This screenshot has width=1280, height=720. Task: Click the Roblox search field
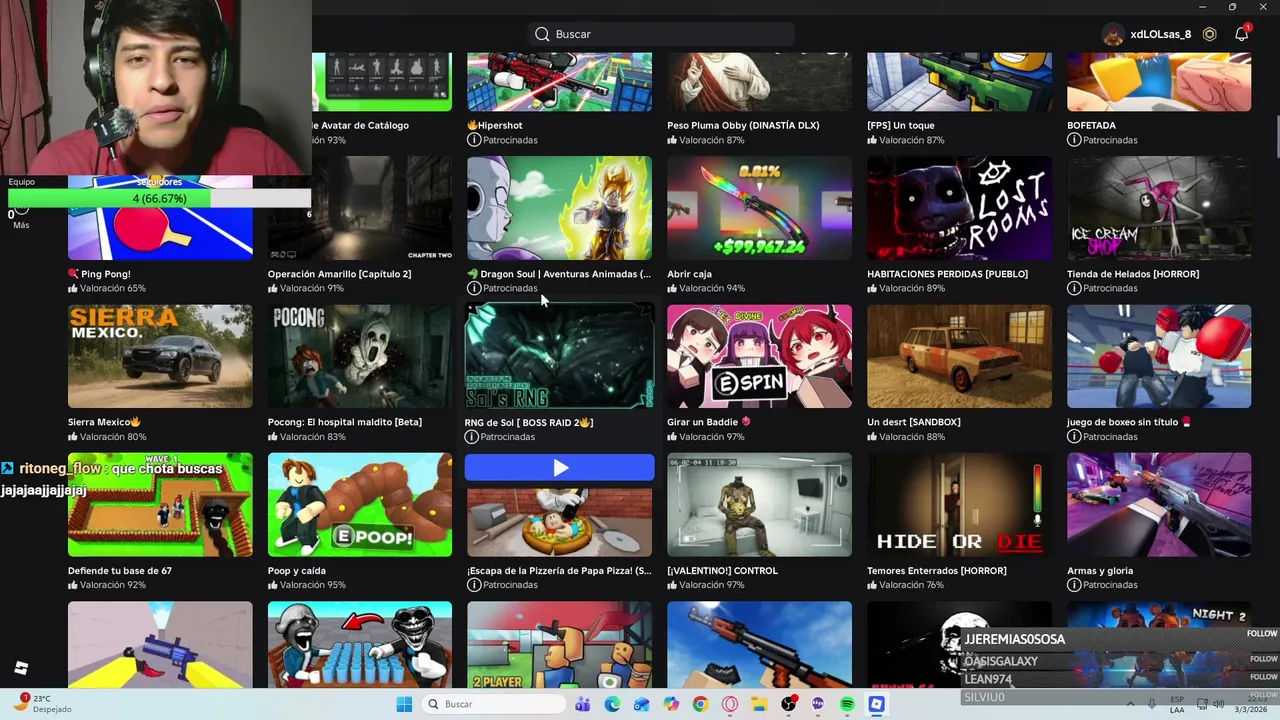pos(661,34)
